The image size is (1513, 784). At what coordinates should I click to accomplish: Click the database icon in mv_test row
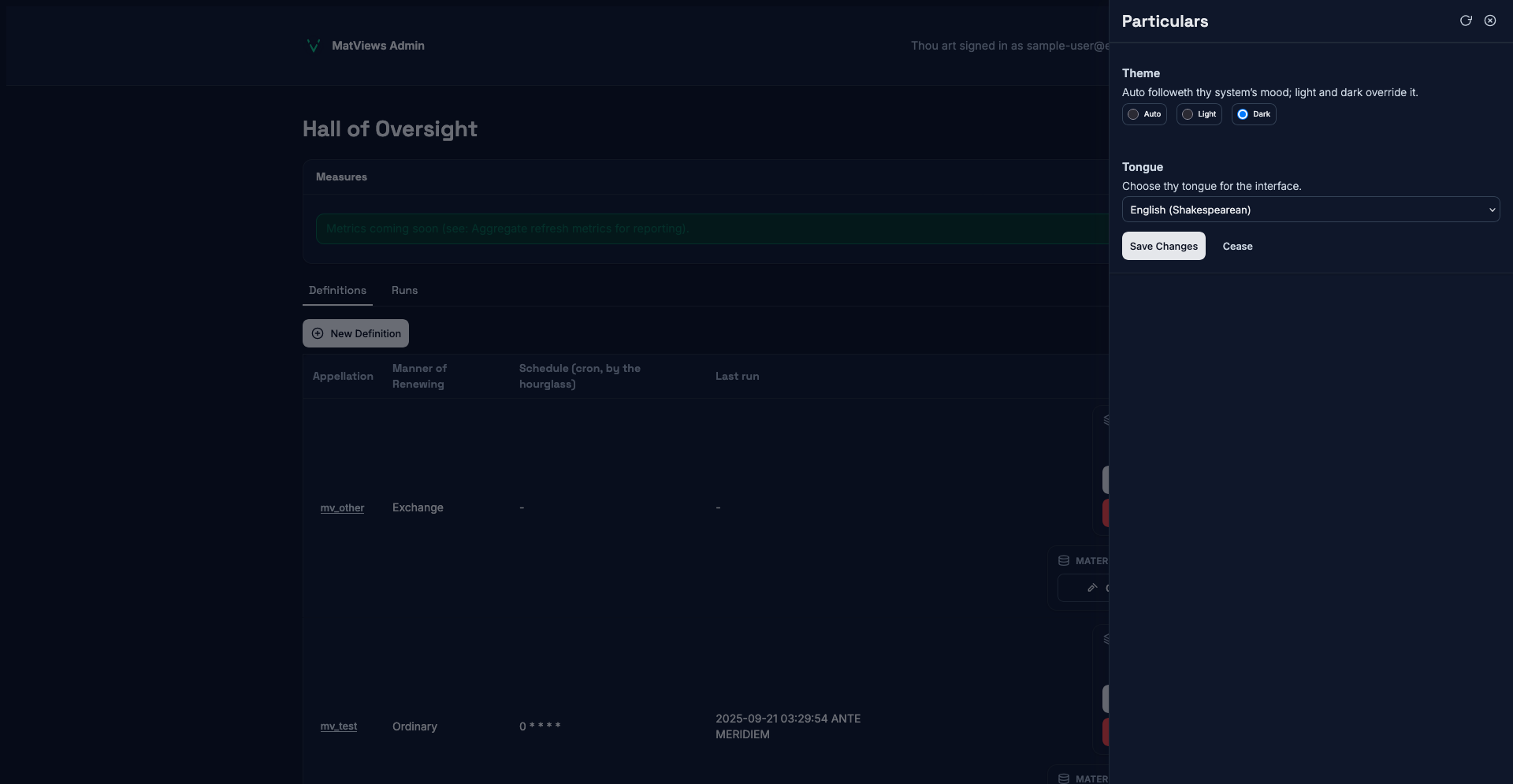click(1064, 778)
